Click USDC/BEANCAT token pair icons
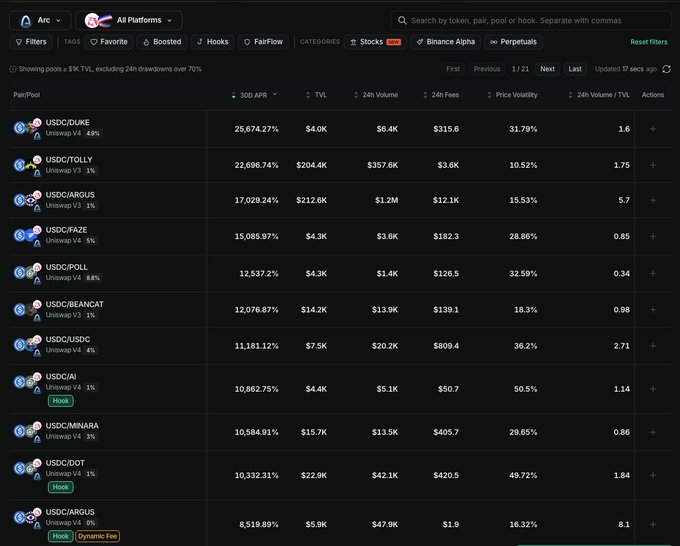 (27, 310)
